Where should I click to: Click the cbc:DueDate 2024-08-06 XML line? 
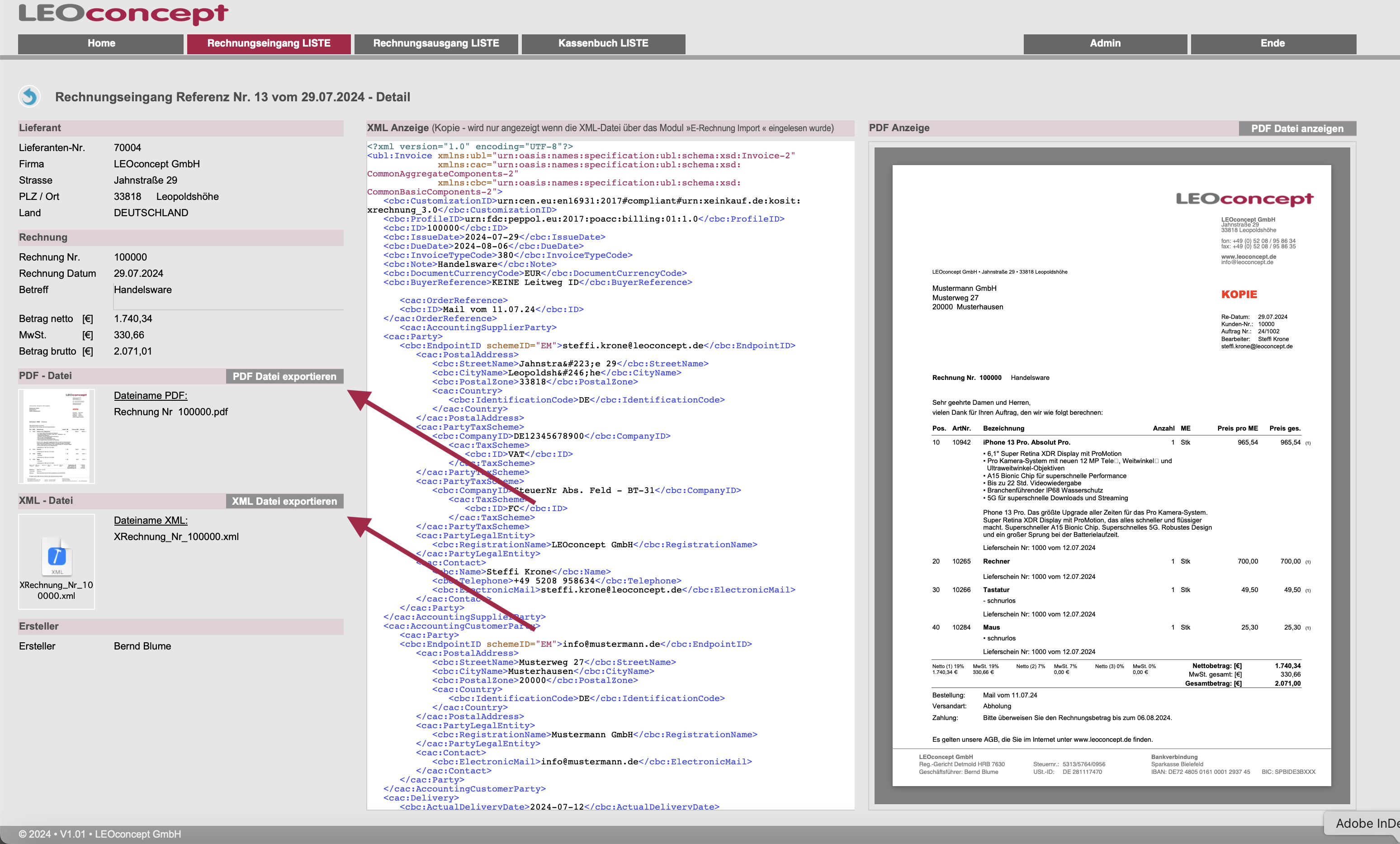[483, 246]
